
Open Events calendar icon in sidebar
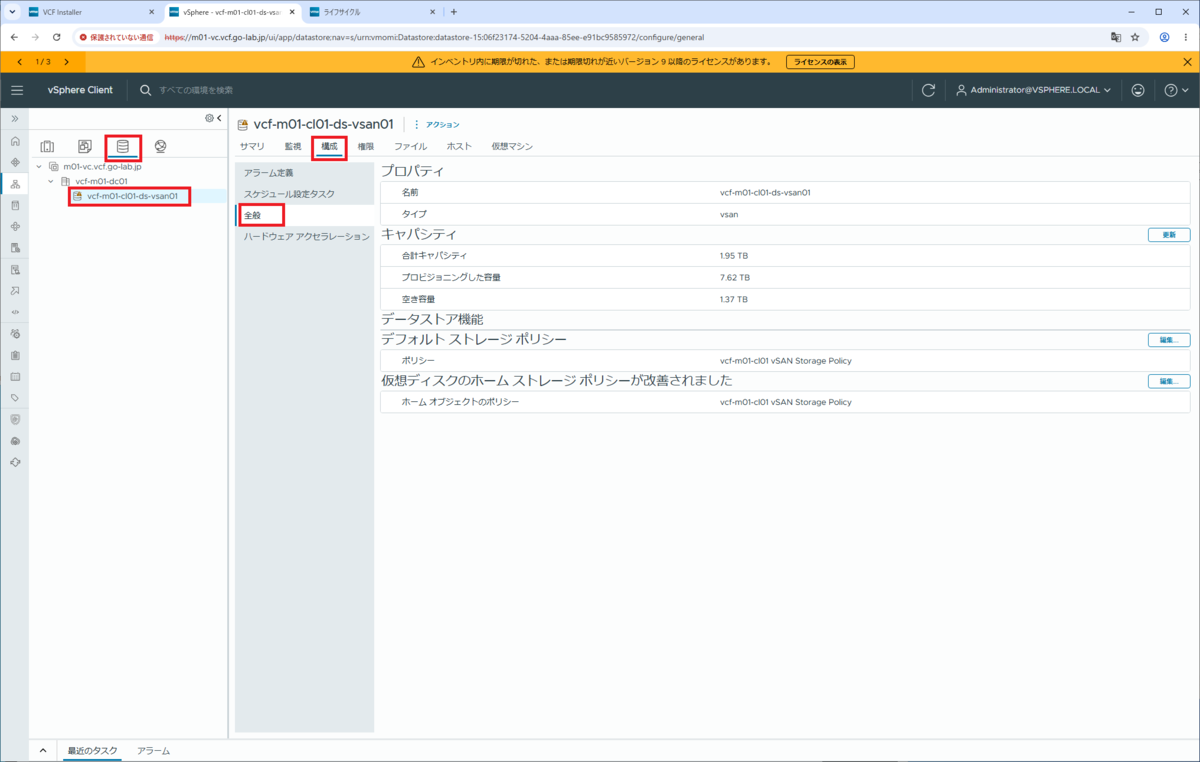15,377
